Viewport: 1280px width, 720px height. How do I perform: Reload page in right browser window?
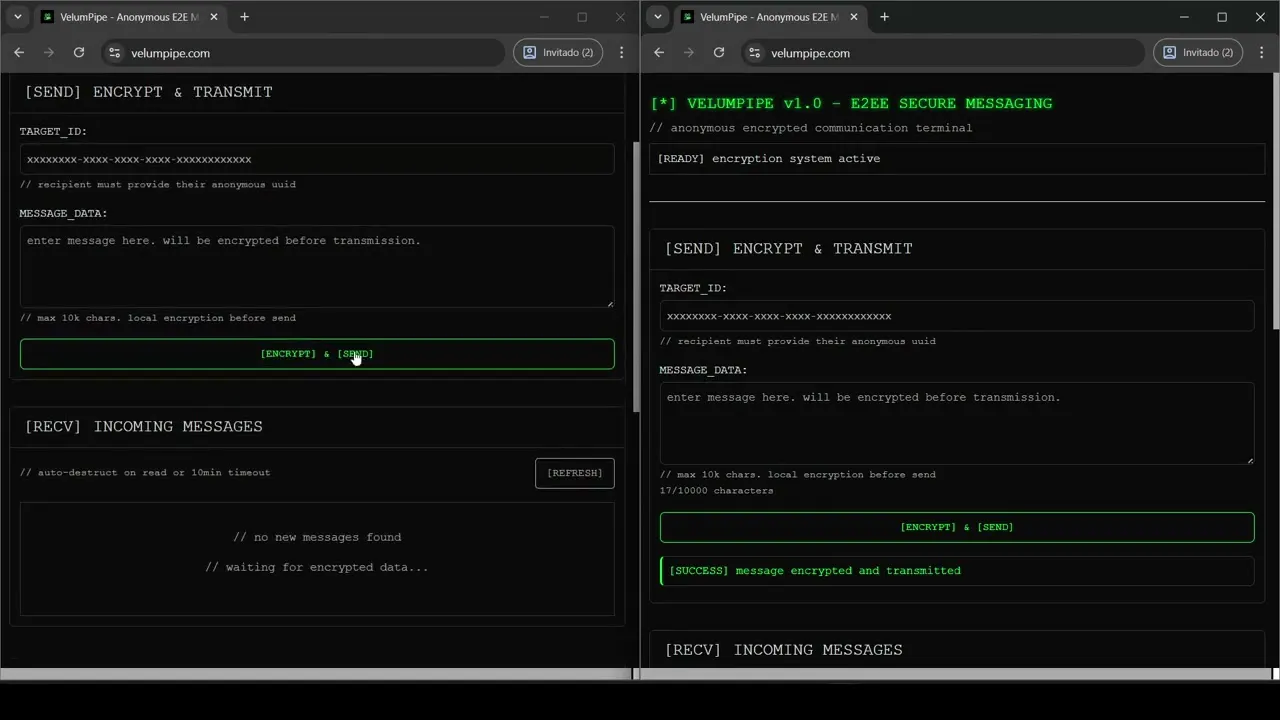pos(719,52)
